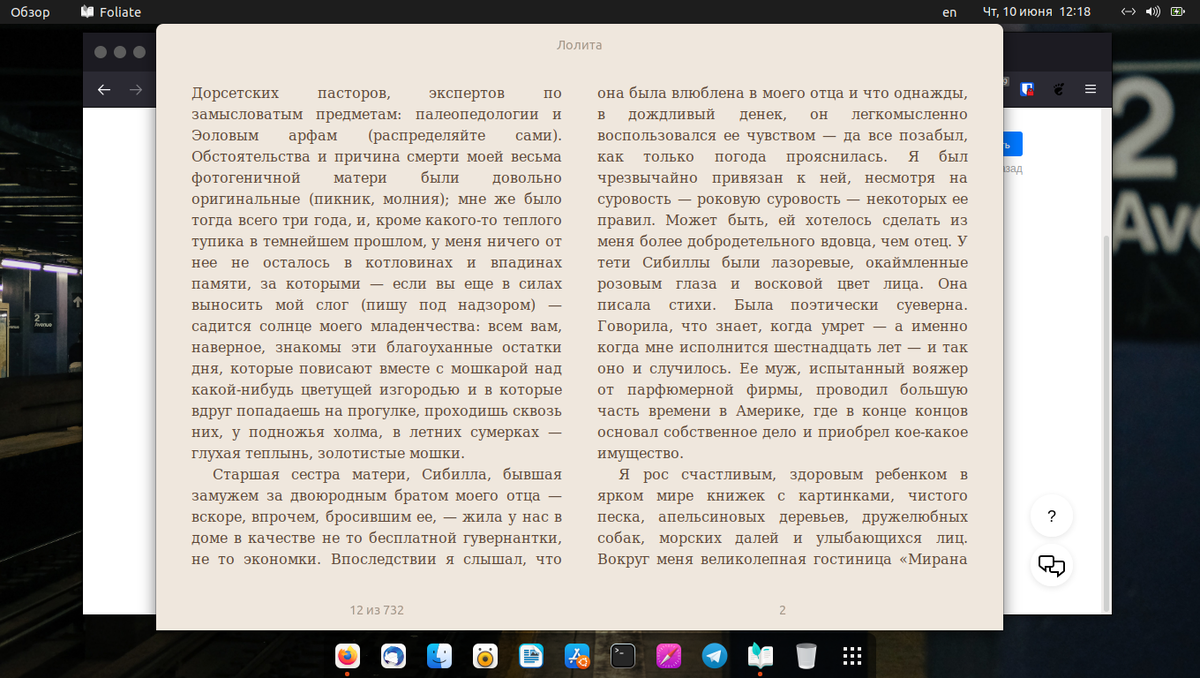
Task: Open the Trash in the dock
Action: (807, 656)
